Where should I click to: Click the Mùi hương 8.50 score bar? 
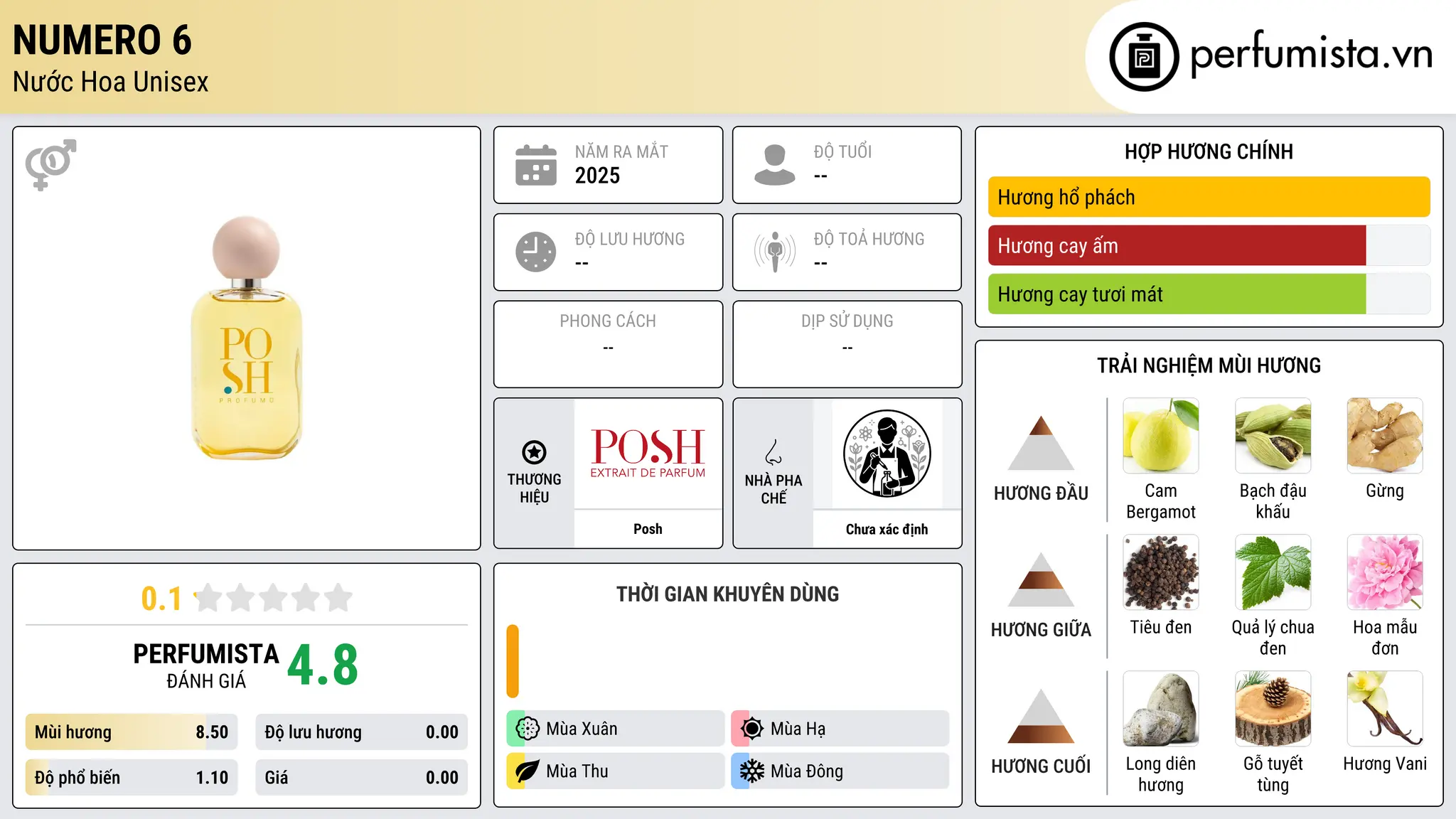point(132,732)
